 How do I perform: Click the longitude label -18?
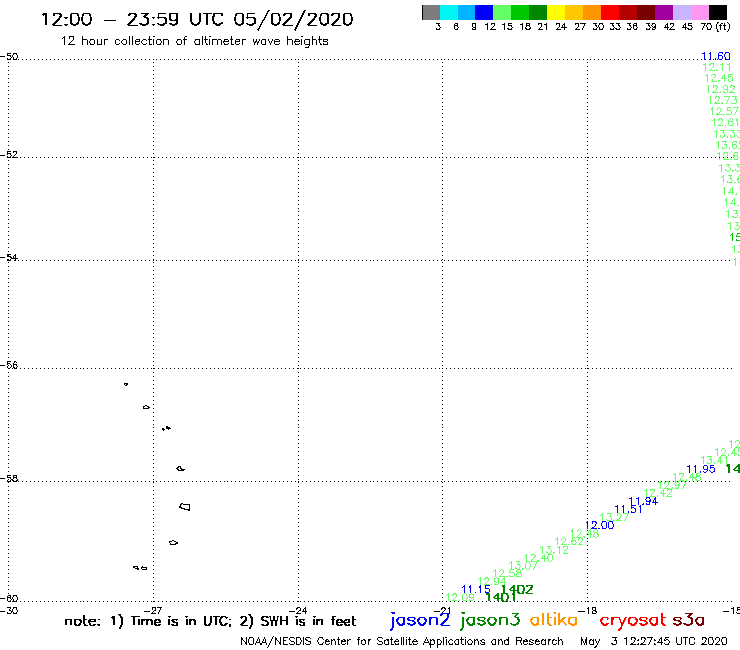(x=588, y=610)
